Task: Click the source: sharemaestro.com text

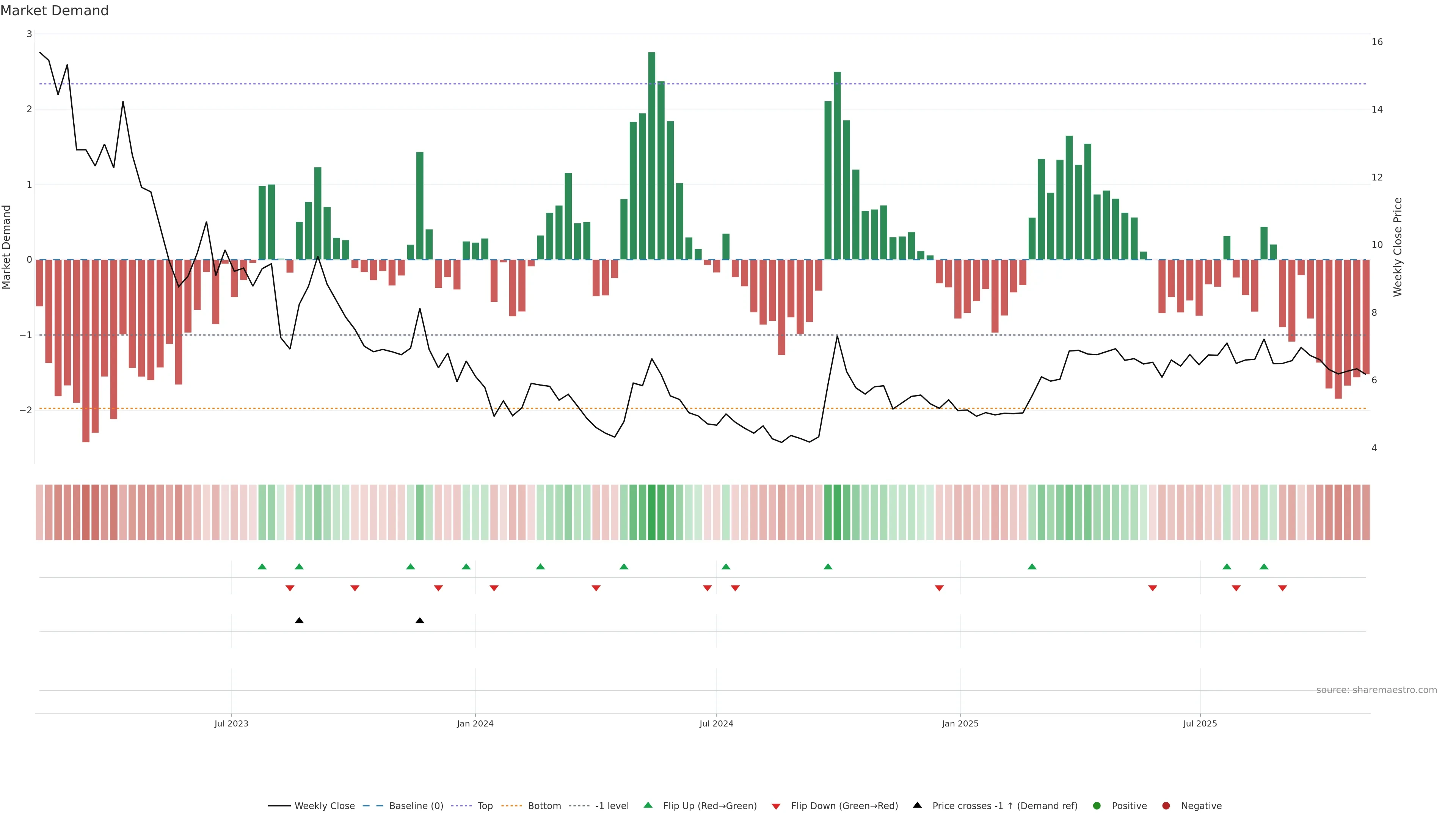Action: [1376, 690]
